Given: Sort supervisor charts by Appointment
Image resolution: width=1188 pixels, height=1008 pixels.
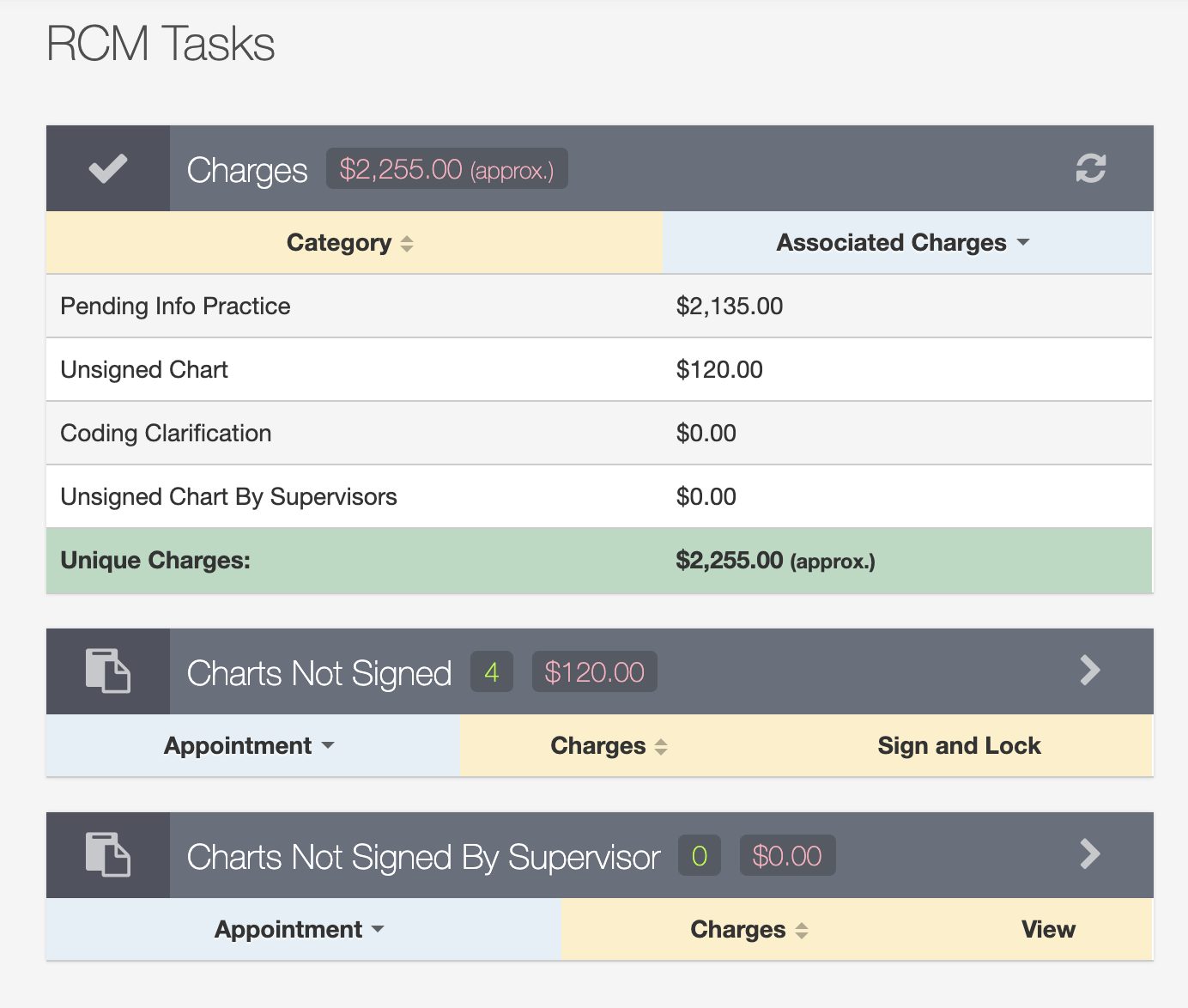Looking at the screenshot, I should pos(303,929).
